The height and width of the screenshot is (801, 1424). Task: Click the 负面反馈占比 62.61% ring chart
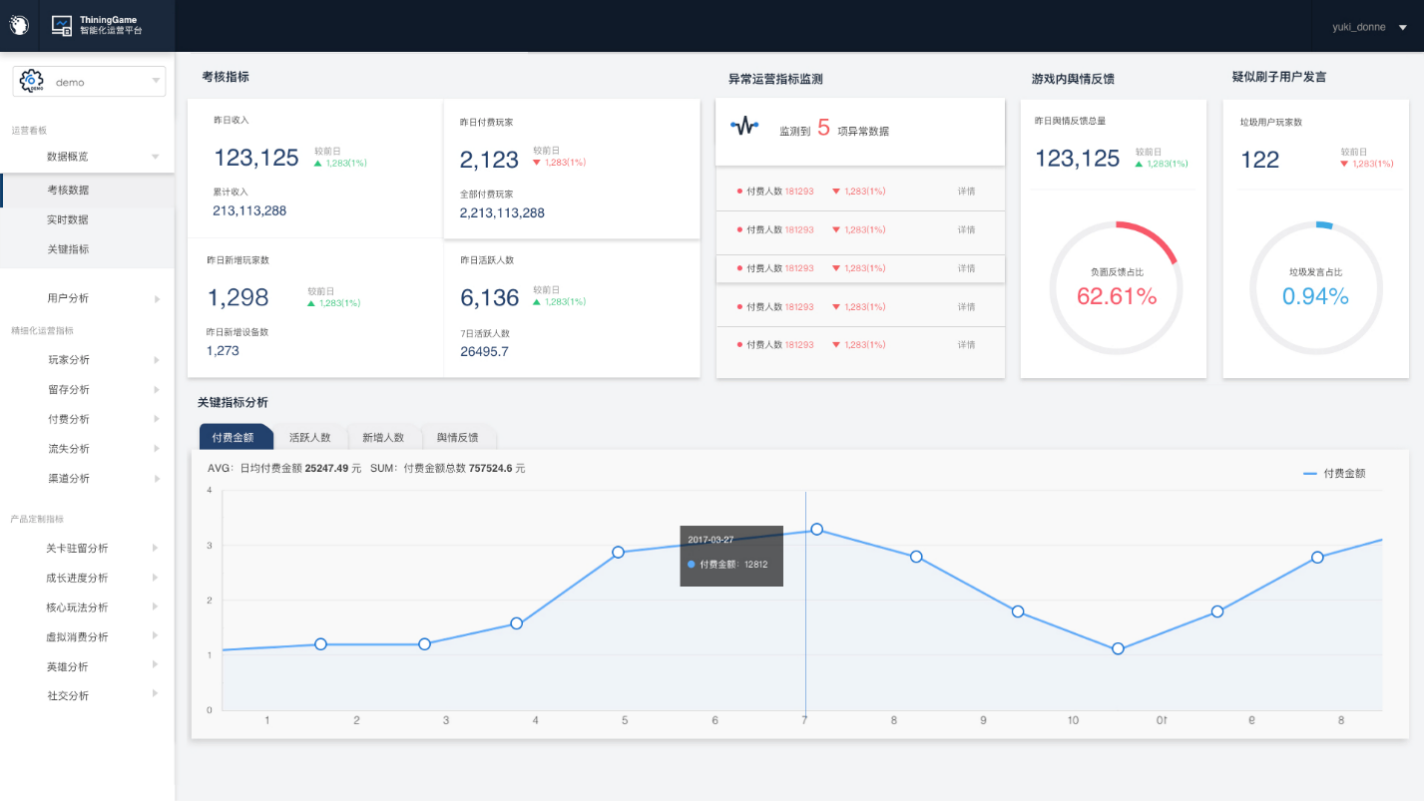click(x=1116, y=288)
